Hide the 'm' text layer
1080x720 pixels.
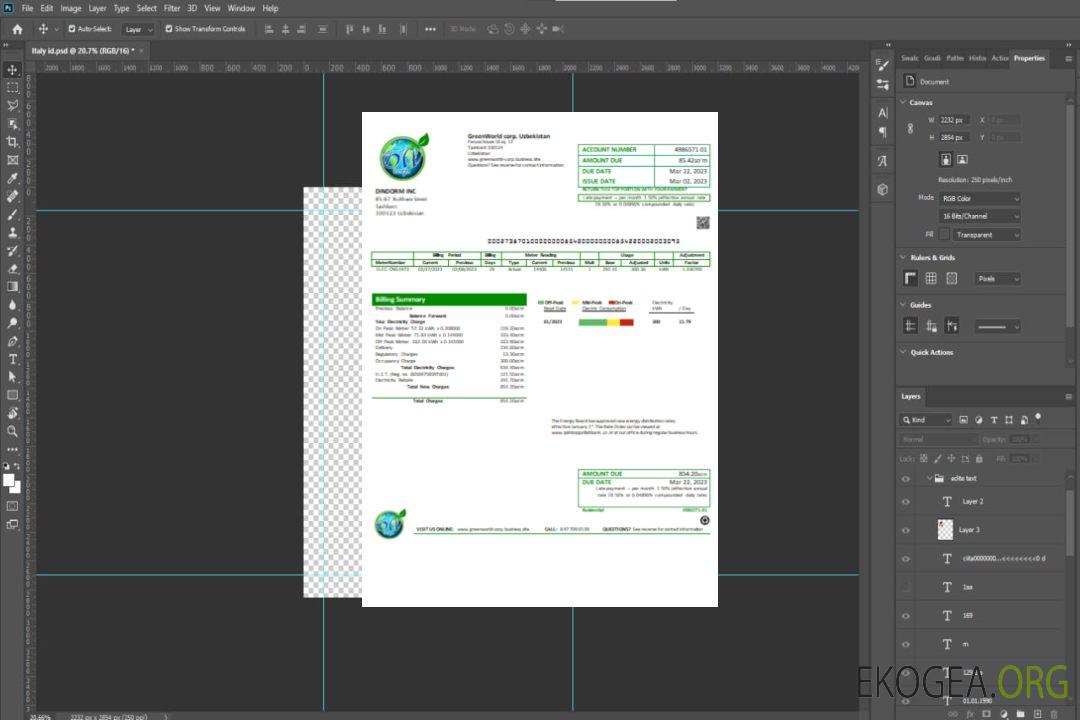[x=906, y=645]
